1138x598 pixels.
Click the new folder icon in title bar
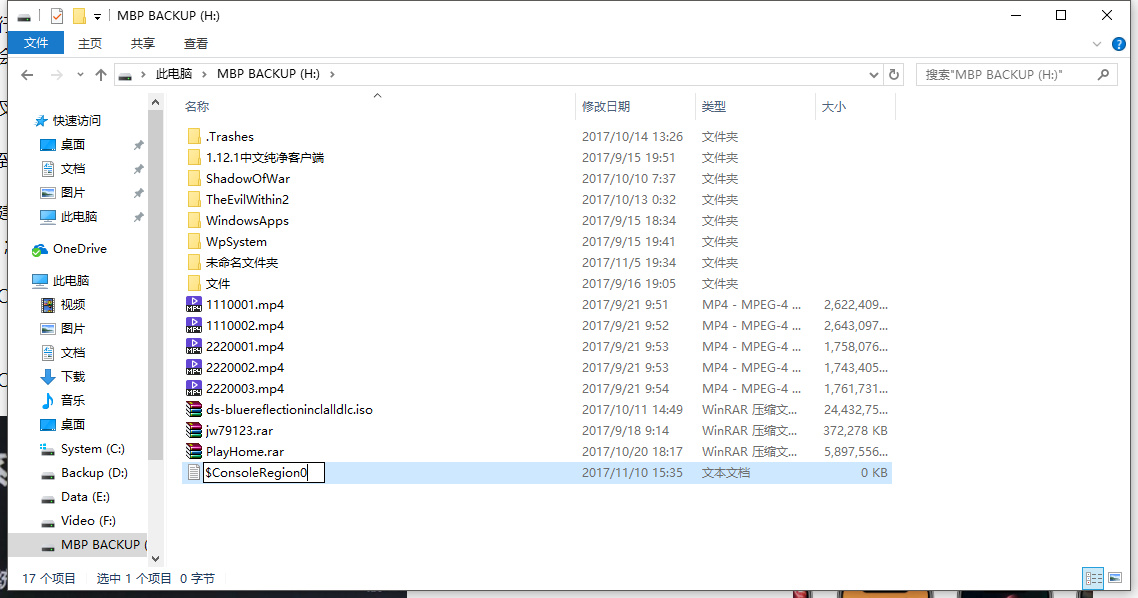tap(79, 15)
